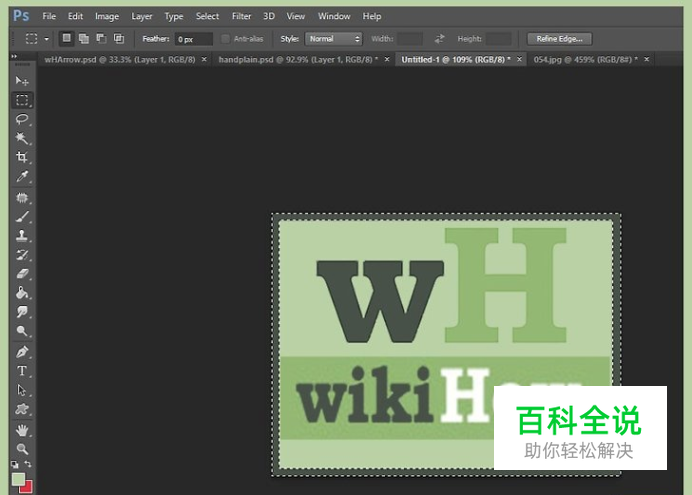Choose Intersect with selection mode
692x495 pixels.
(119, 38)
